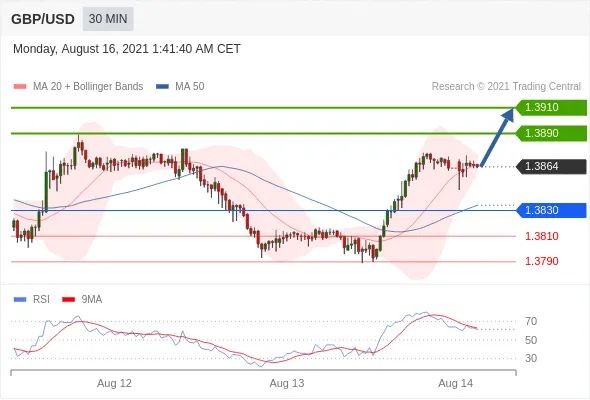Click the blue MA 50 legend swatch
Image resolution: width=590 pixels, height=400 pixels.
point(162,87)
